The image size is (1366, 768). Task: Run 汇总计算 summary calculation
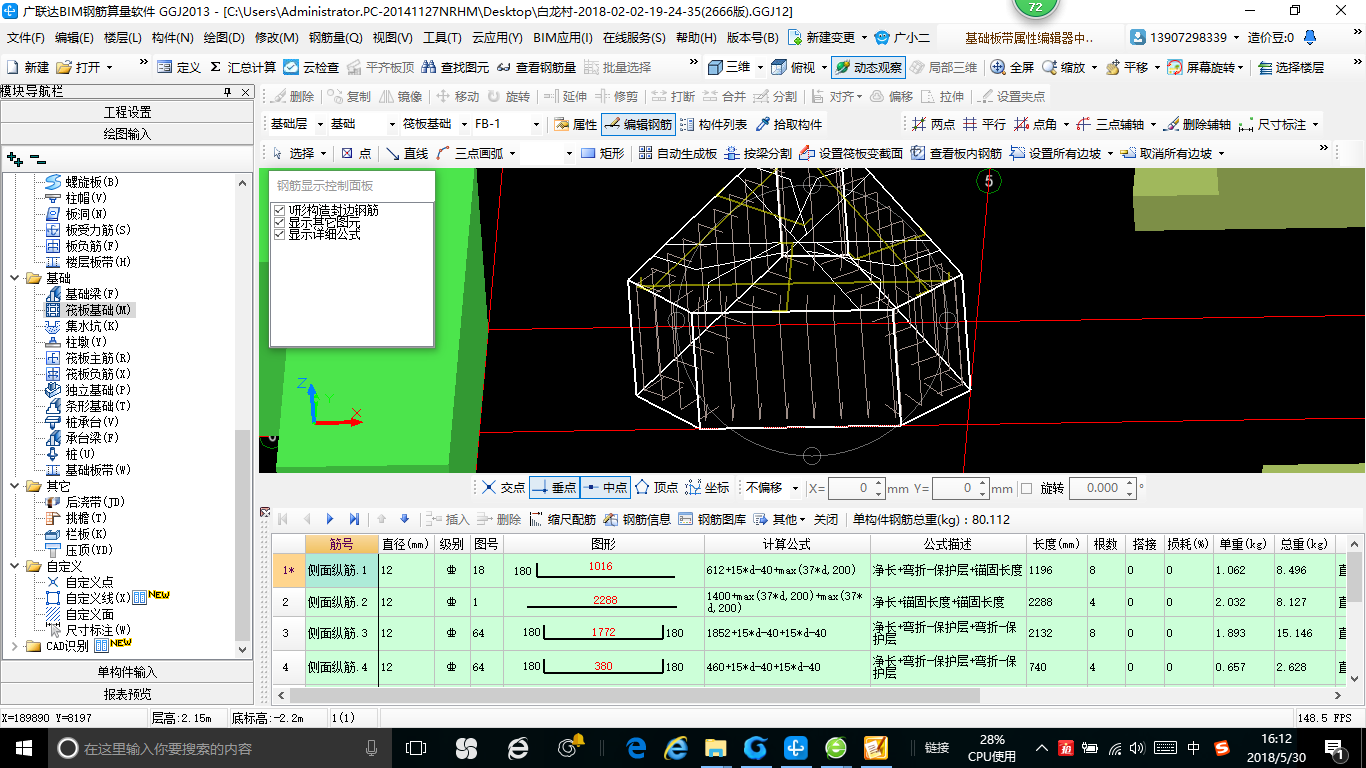point(243,67)
